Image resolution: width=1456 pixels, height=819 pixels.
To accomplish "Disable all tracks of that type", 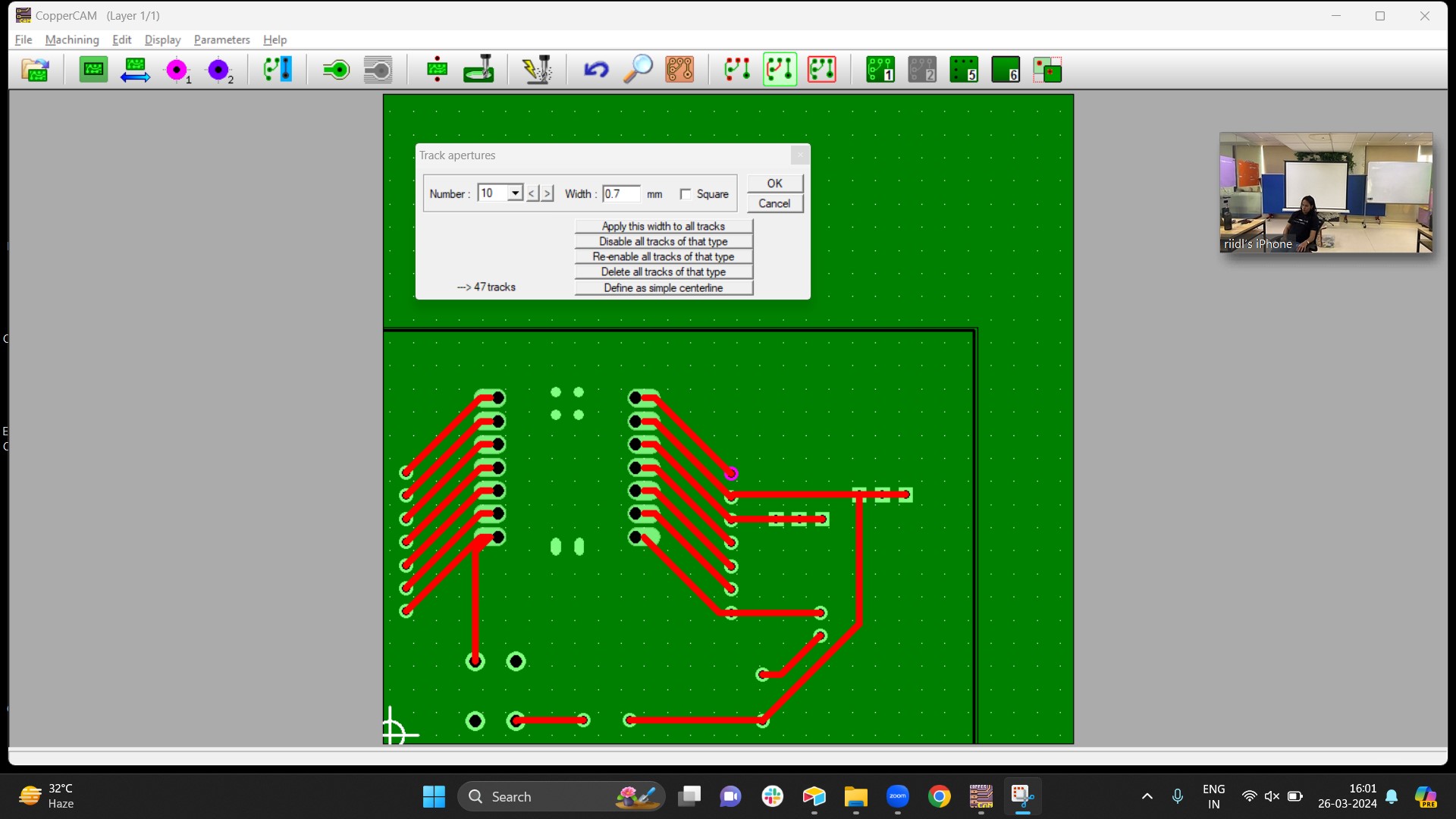I will click(x=664, y=242).
